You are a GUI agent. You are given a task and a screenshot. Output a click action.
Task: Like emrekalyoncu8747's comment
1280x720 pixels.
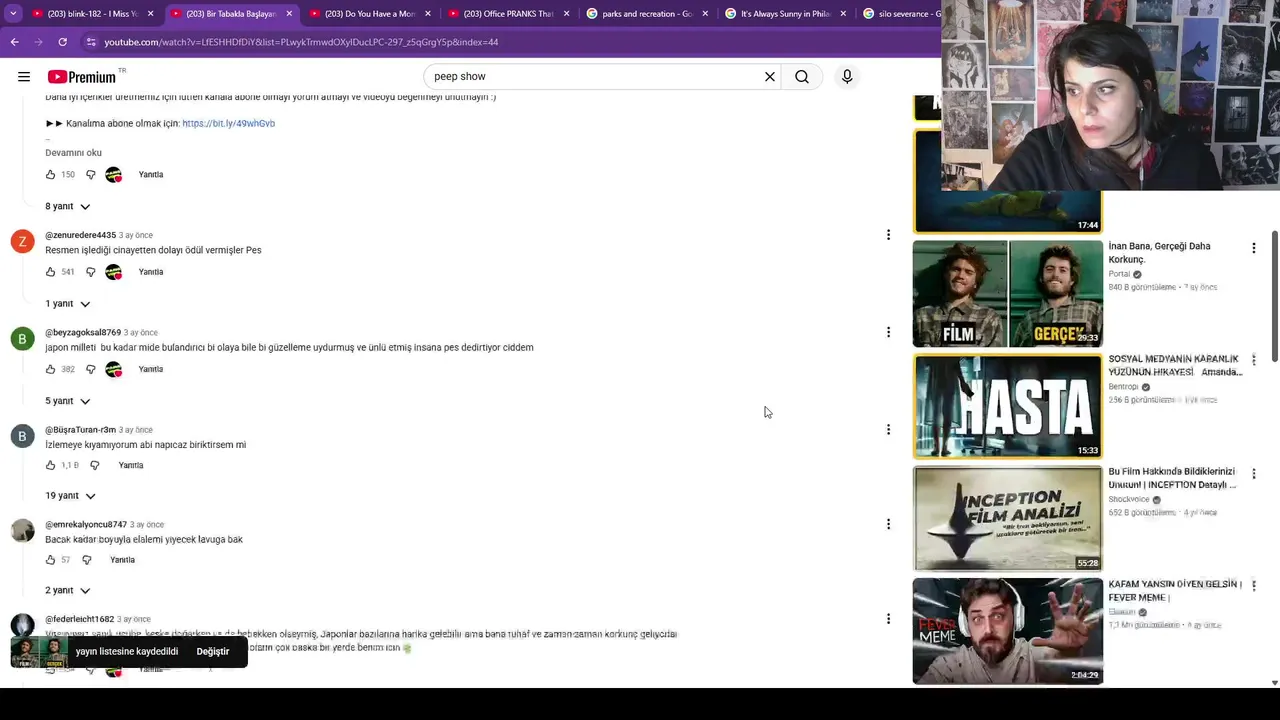pyautogui.click(x=51, y=560)
